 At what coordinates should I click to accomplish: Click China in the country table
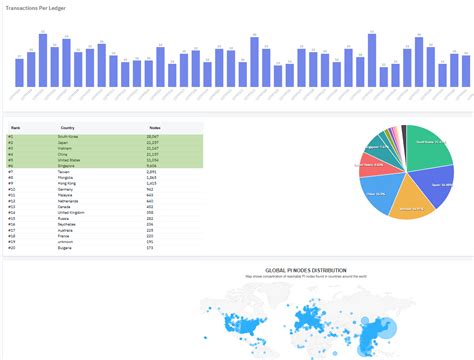click(62, 154)
